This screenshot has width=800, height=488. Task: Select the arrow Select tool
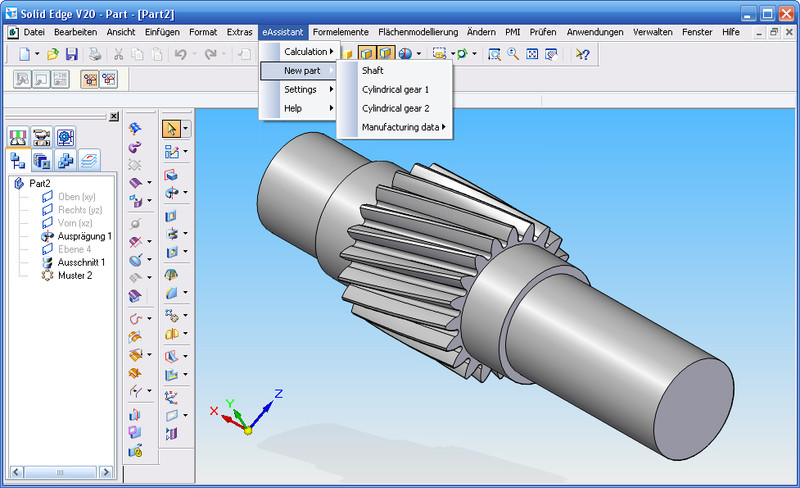click(x=171, y=128)
